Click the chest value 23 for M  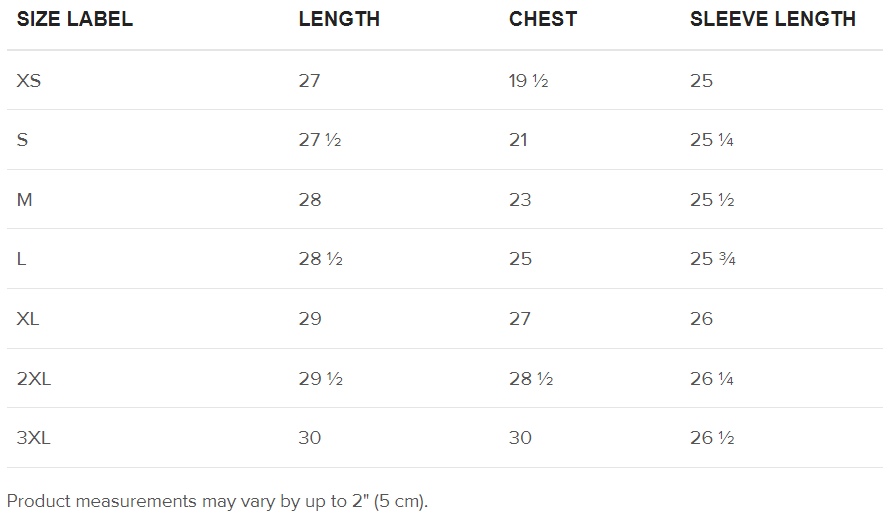pyautogui.click(x=520, y=200)
